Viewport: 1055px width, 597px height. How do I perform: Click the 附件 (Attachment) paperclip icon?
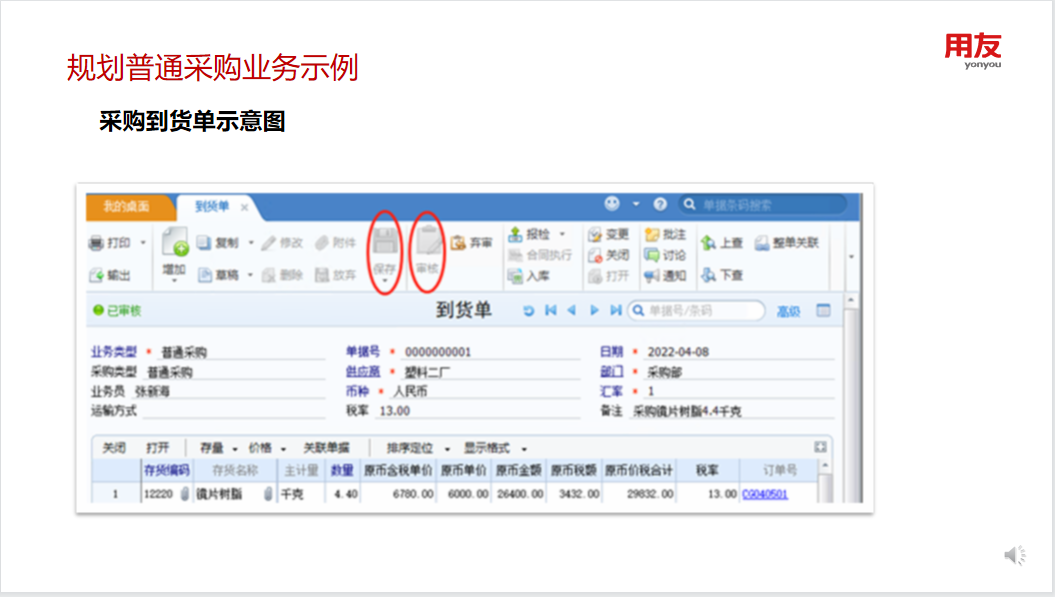[322, 243]
